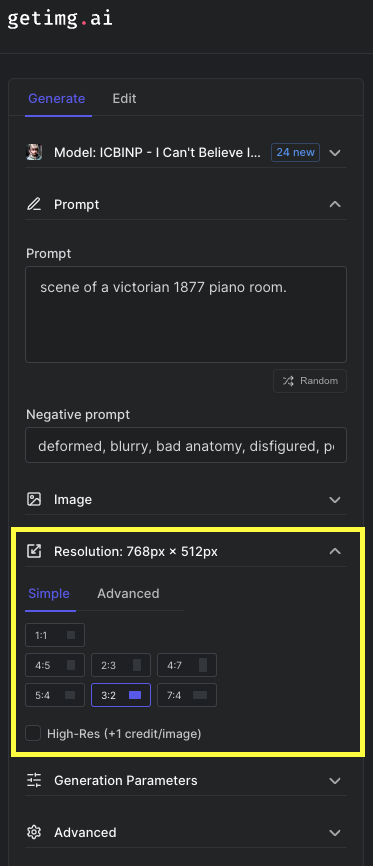Enable the High-Res checkbox
This screenshot has height=866, width=373.
click(33, 733)
